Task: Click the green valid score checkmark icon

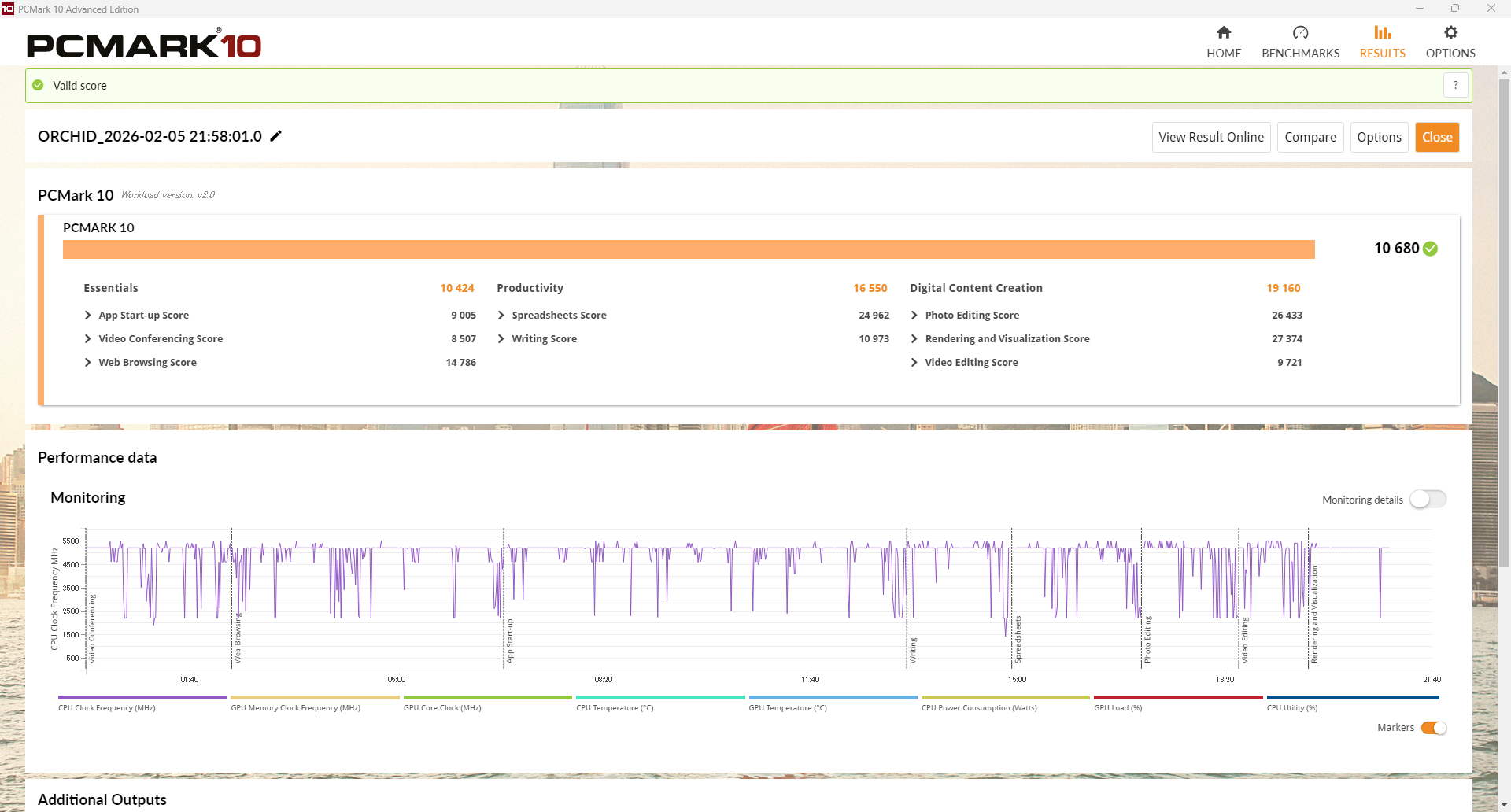Action: pyautogui.click(x=38, y=85)
